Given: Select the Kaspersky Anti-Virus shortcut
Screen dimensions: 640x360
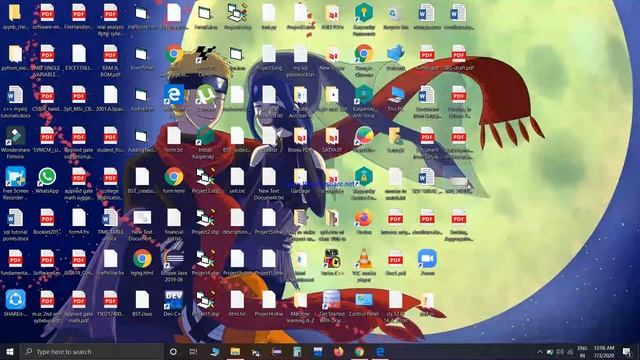Looking at the screenshot, I should pyautogui.click(x=364, y=101).
